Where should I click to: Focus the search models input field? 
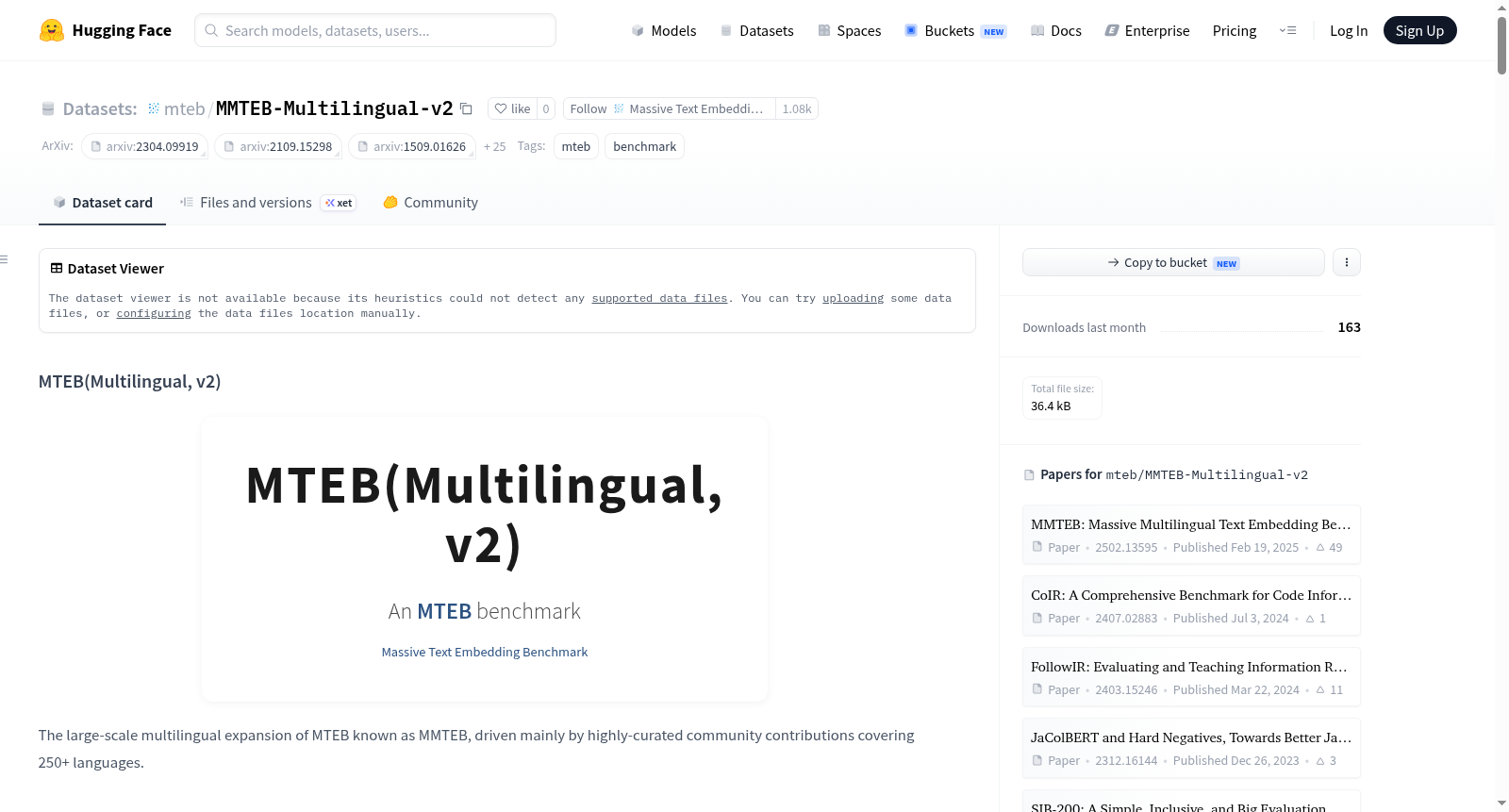click(x=375, y=30)
